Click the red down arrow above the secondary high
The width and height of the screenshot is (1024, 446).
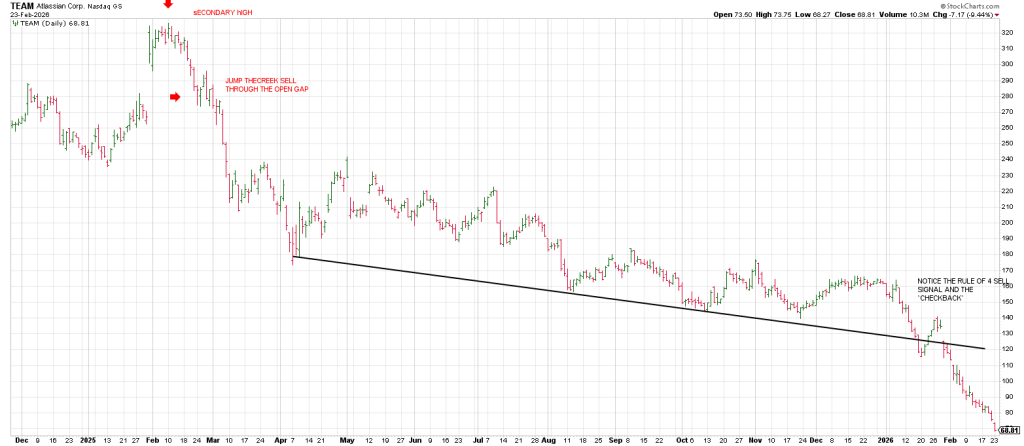tap(167, 4)
